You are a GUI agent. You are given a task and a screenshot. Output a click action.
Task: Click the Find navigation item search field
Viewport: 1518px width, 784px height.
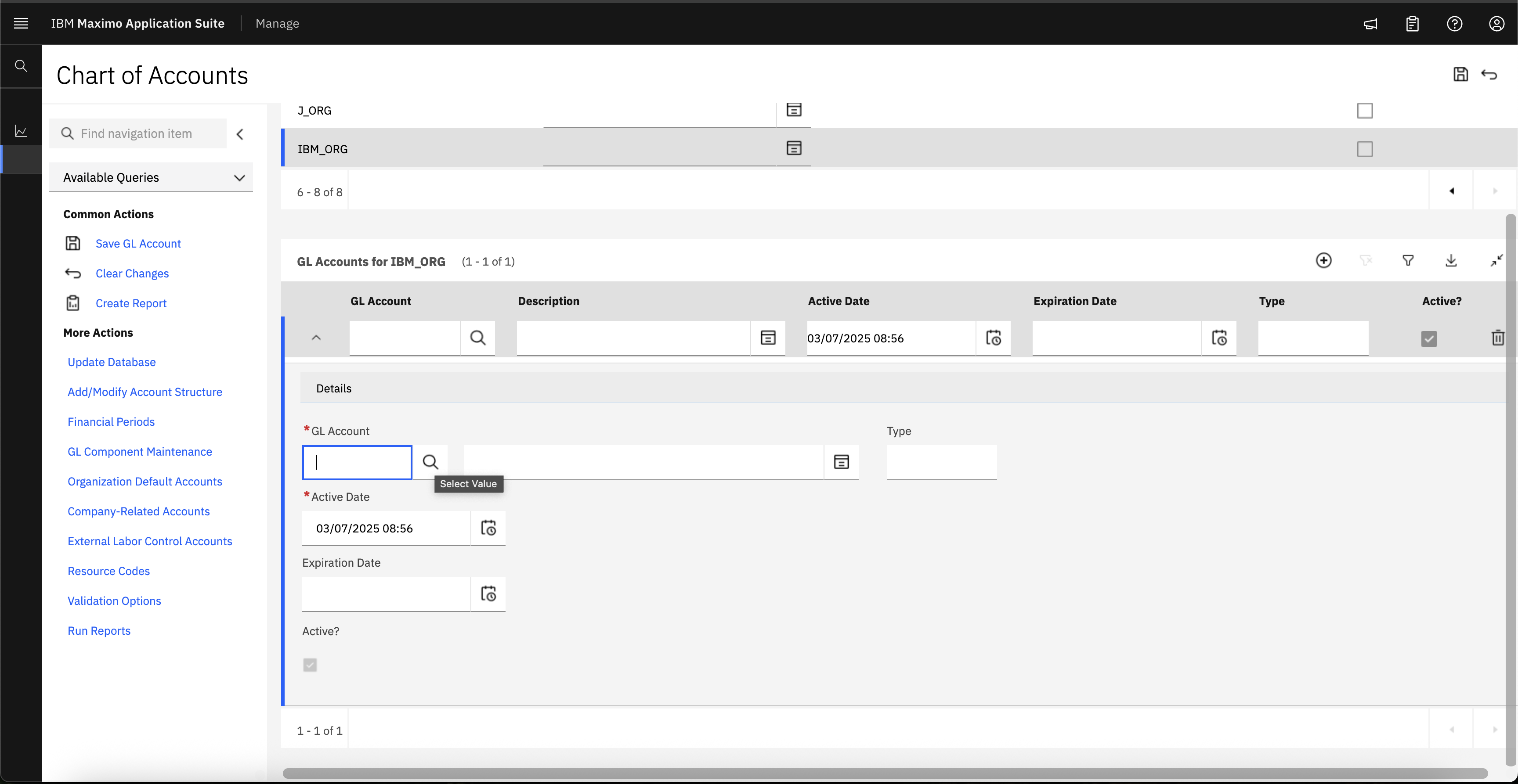click(138, 134)
